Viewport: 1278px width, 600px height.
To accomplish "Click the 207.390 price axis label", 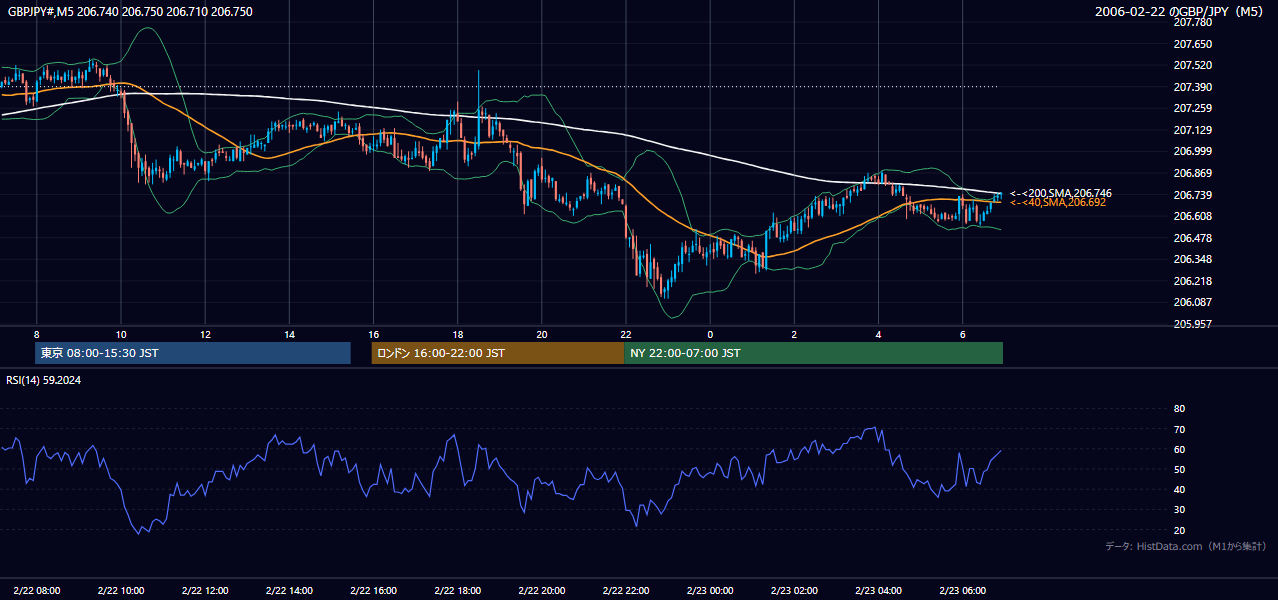I will coord(1193,87).
